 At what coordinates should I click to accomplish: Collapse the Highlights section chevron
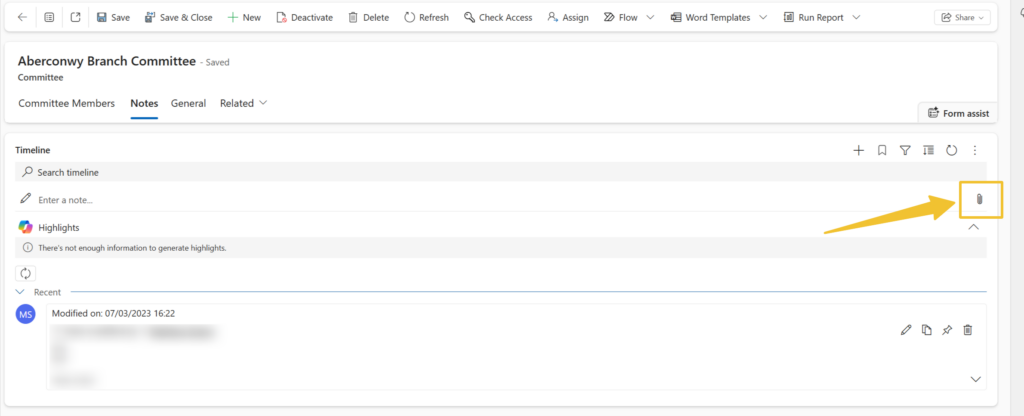(974, 227)
